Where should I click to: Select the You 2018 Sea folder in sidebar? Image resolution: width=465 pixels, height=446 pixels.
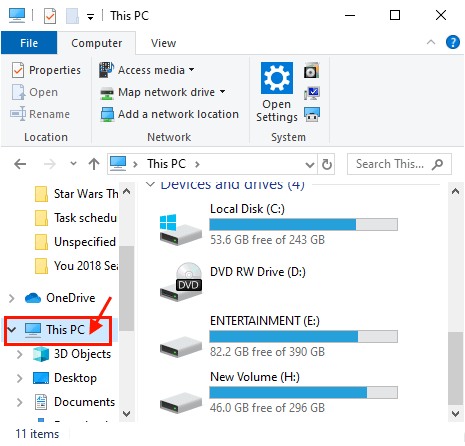(76, 266)
